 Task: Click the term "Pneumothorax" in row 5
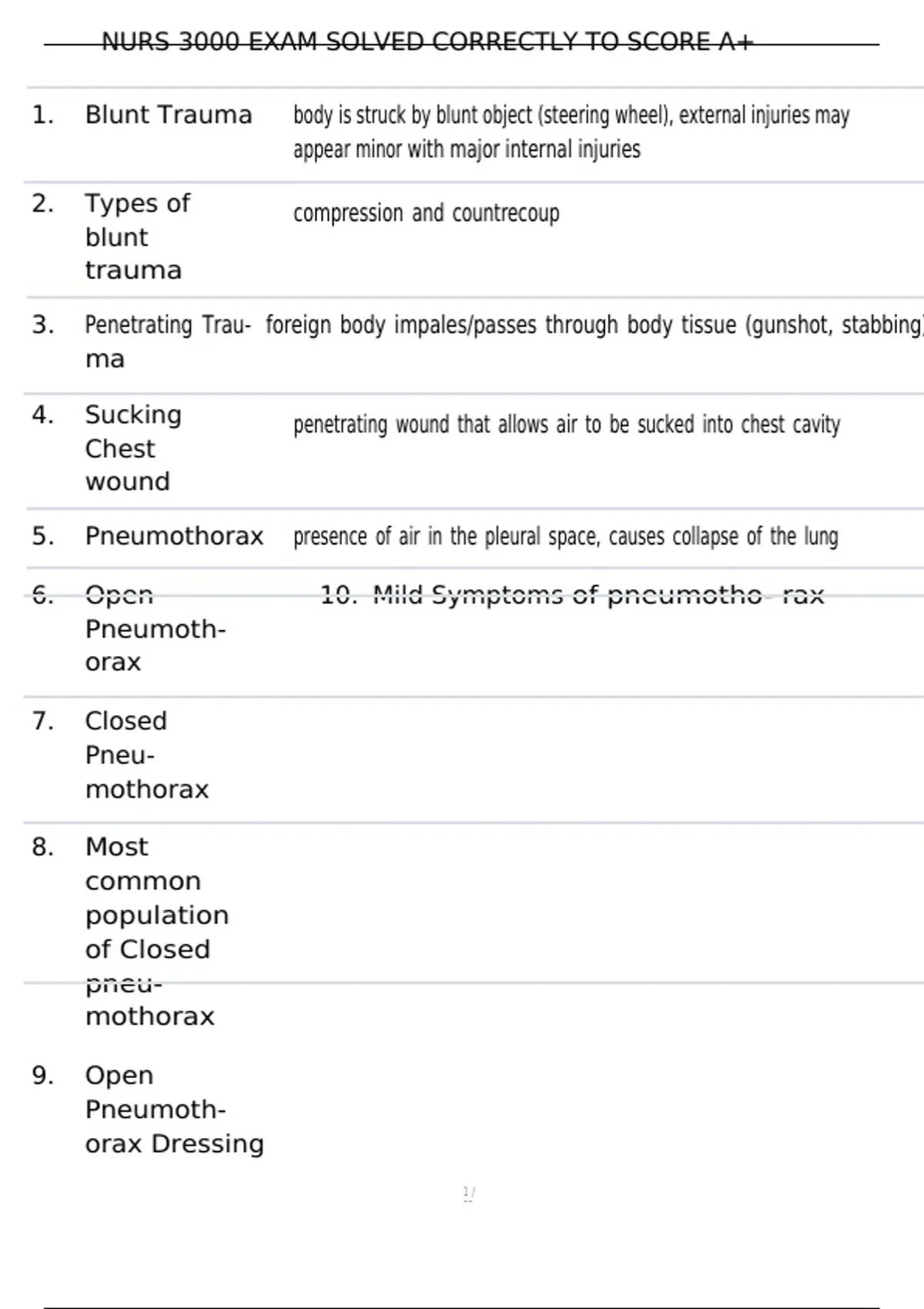click(x=174, y=536)
